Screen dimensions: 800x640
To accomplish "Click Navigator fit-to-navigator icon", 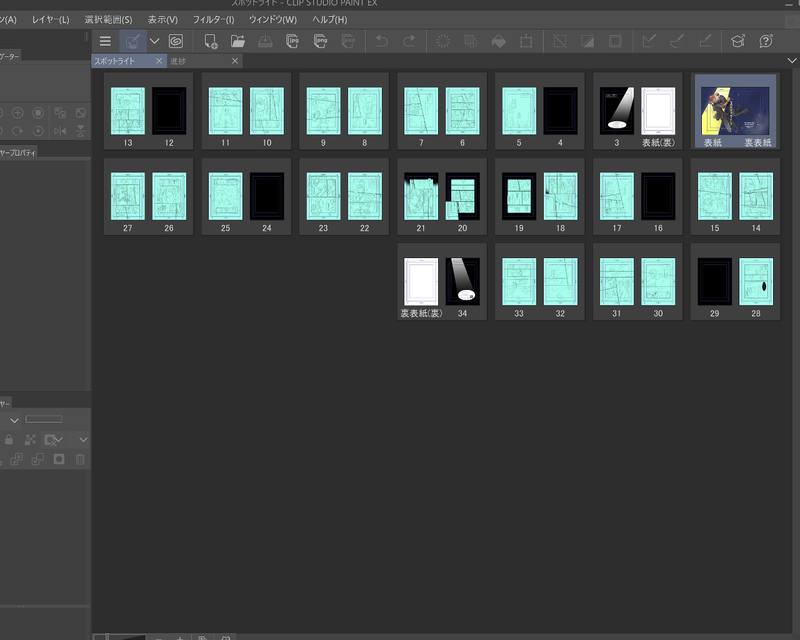I will 60,113.
